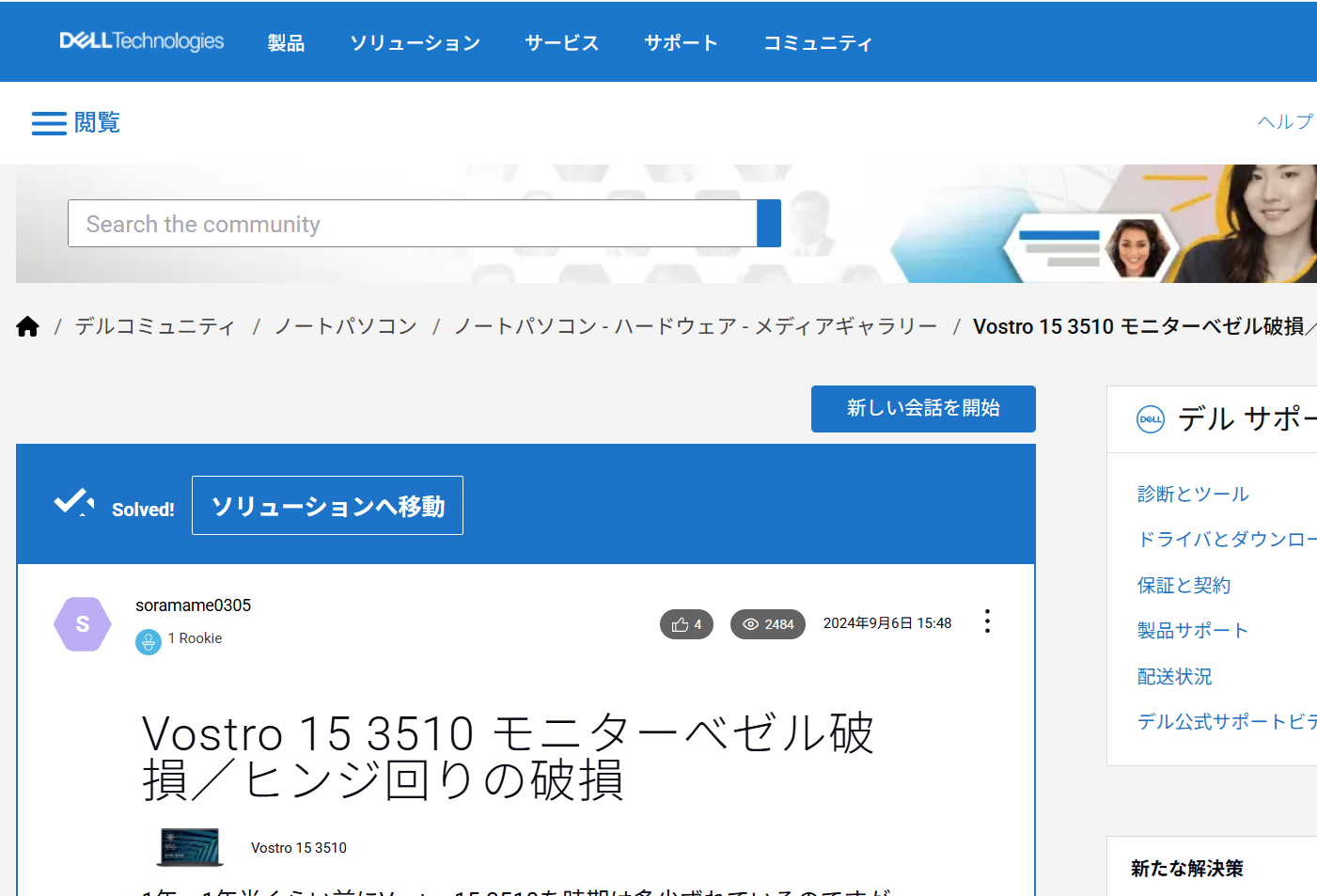The height and width of the screenshot is (896, 1317).
Task: Go to ノートパソコン breadcrumb link
Action: coord(346,326)
